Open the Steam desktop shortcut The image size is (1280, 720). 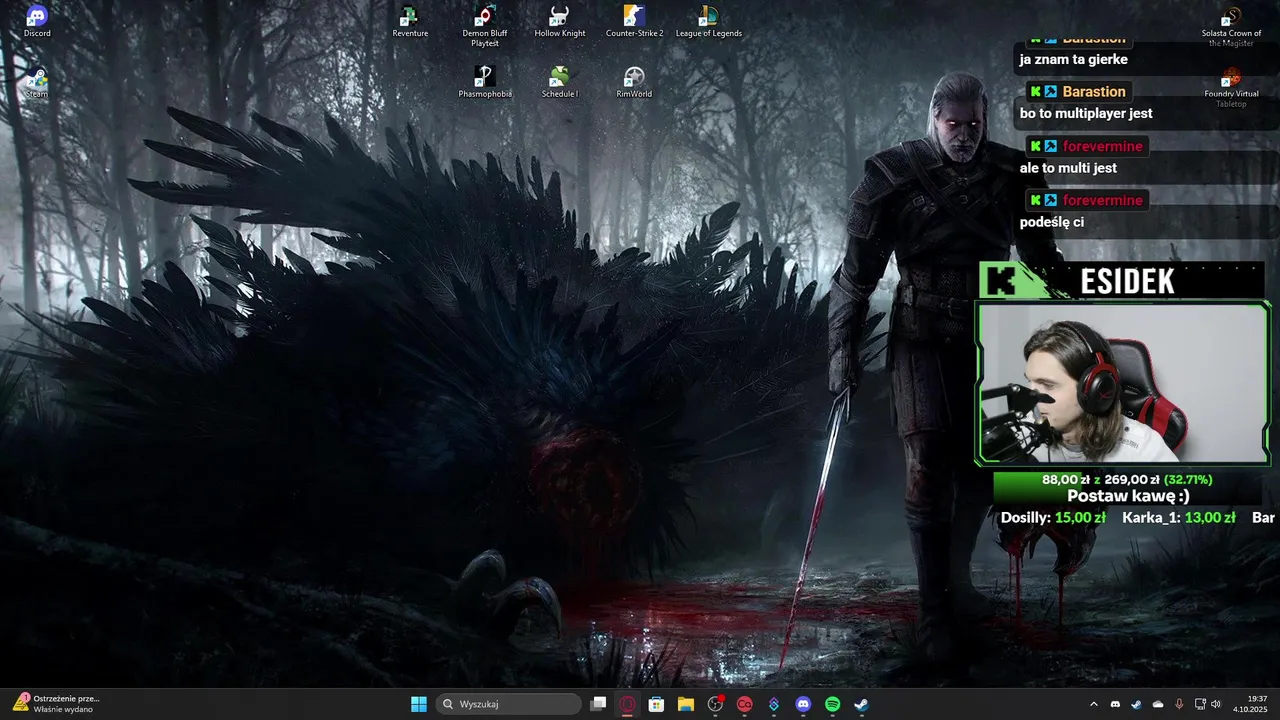(x=37, y=82)
